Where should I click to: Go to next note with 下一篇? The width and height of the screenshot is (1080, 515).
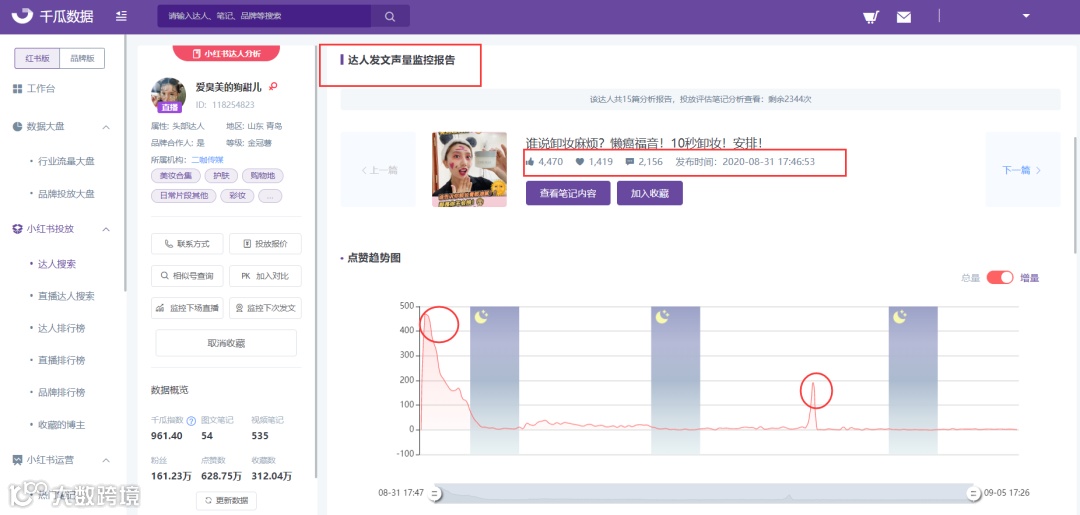tap(1023, 170)
